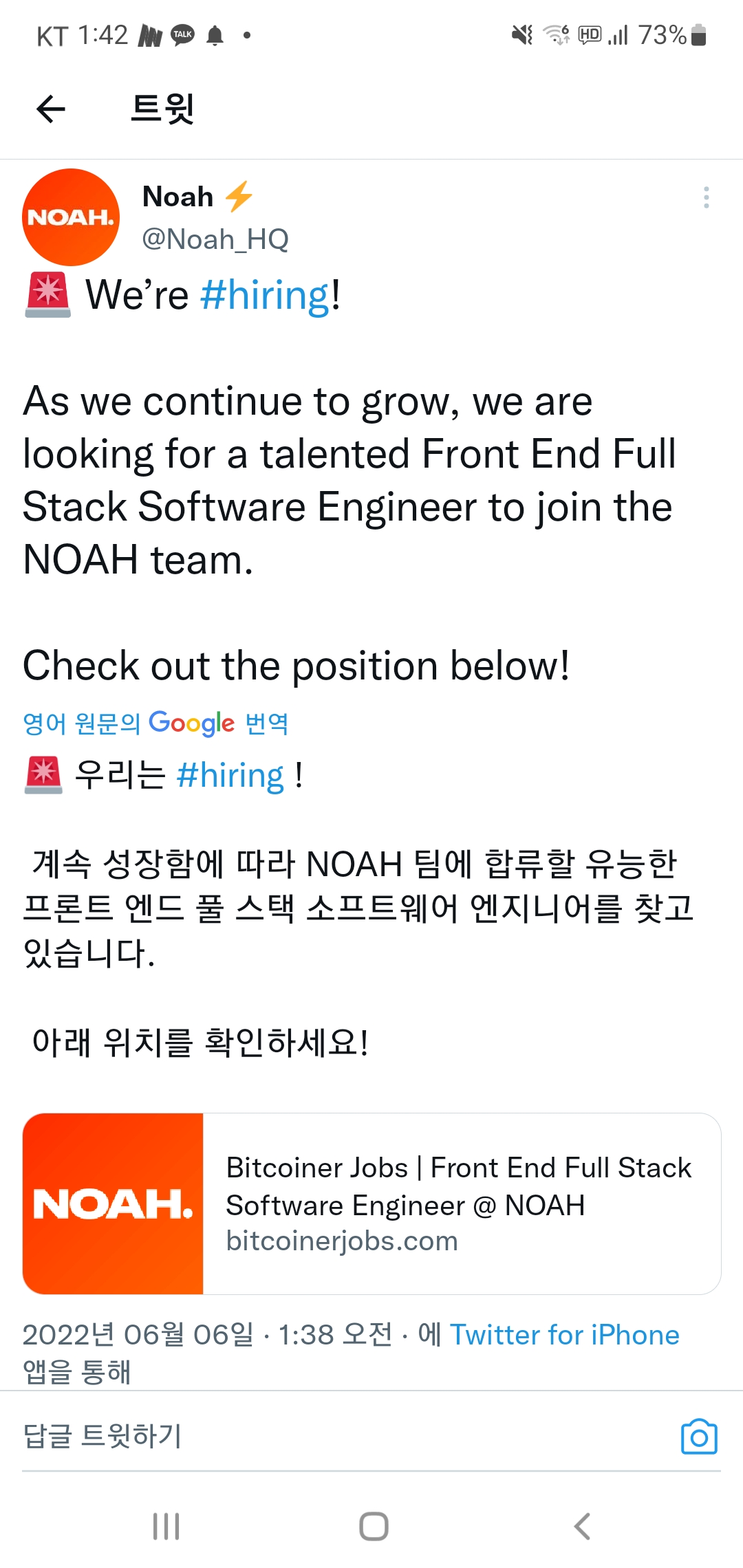Open the three-dot tweet options menu
The image size is (743, 1568).
click(x=706, y=197)
